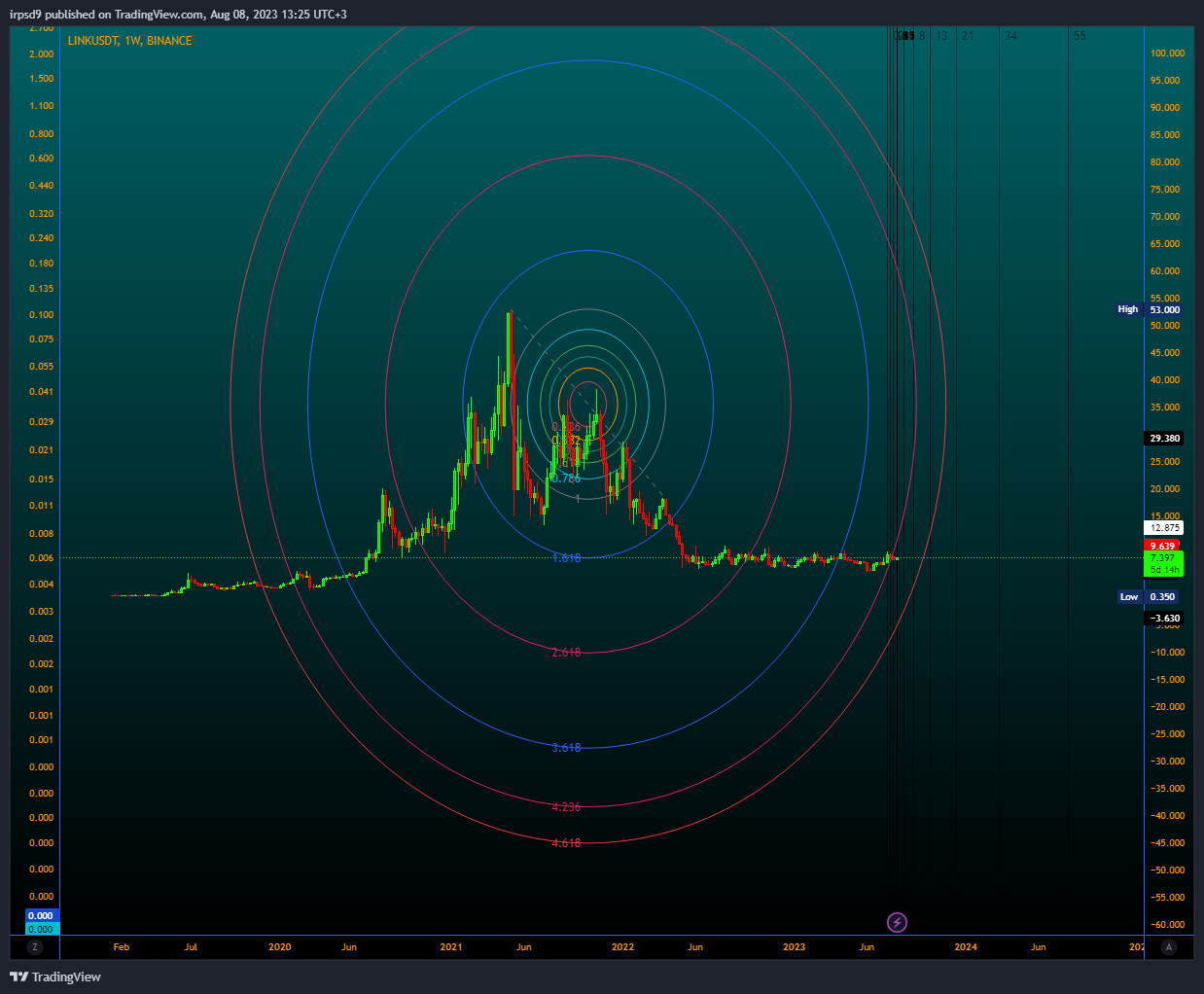1204x994 pixels.
Task: Click the 4.618 Fibonacci circle label
Action: [x=566, y=843]
